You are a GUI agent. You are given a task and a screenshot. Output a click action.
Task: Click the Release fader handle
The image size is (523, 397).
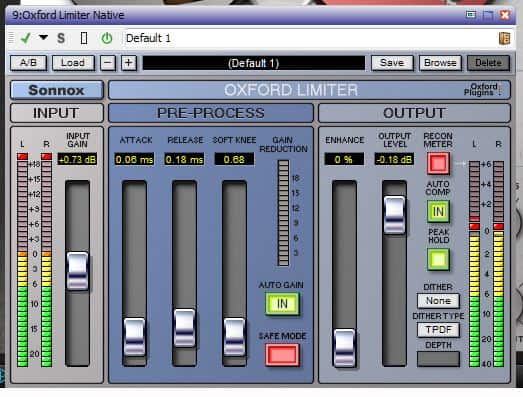[184, 328]
